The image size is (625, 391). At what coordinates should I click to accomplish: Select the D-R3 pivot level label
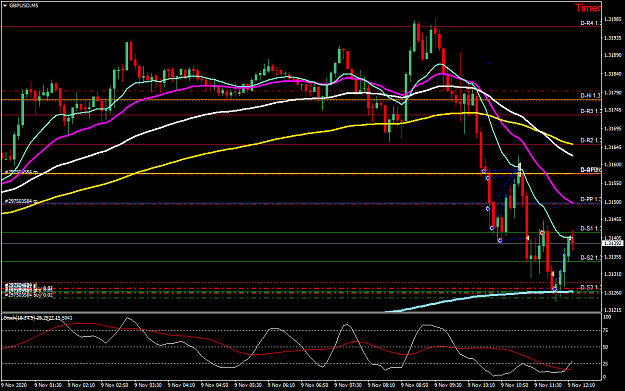point(590,111)
